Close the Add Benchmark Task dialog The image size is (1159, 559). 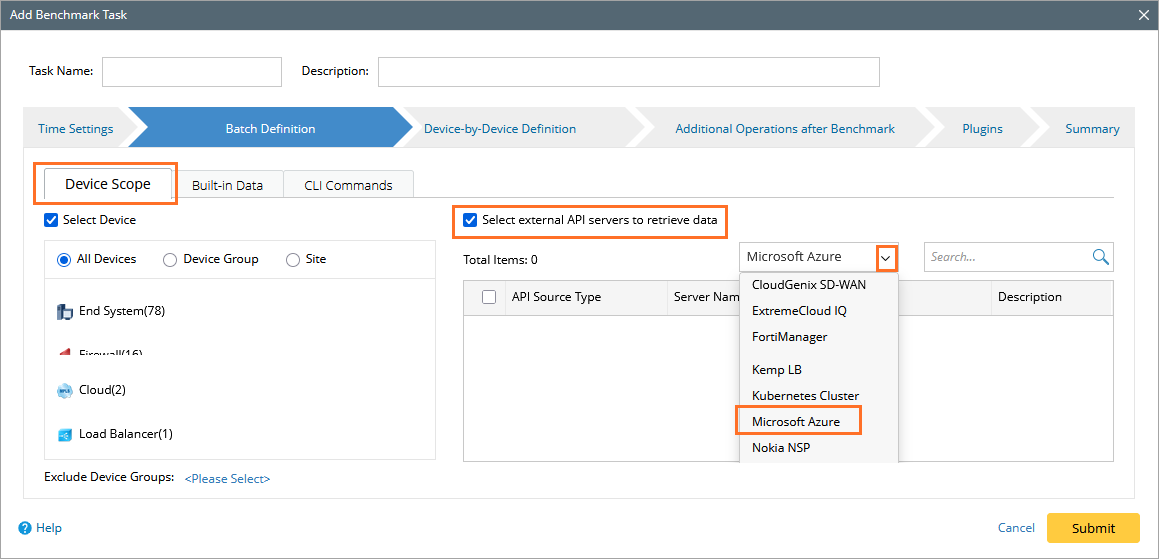(x=1144, y=15)
